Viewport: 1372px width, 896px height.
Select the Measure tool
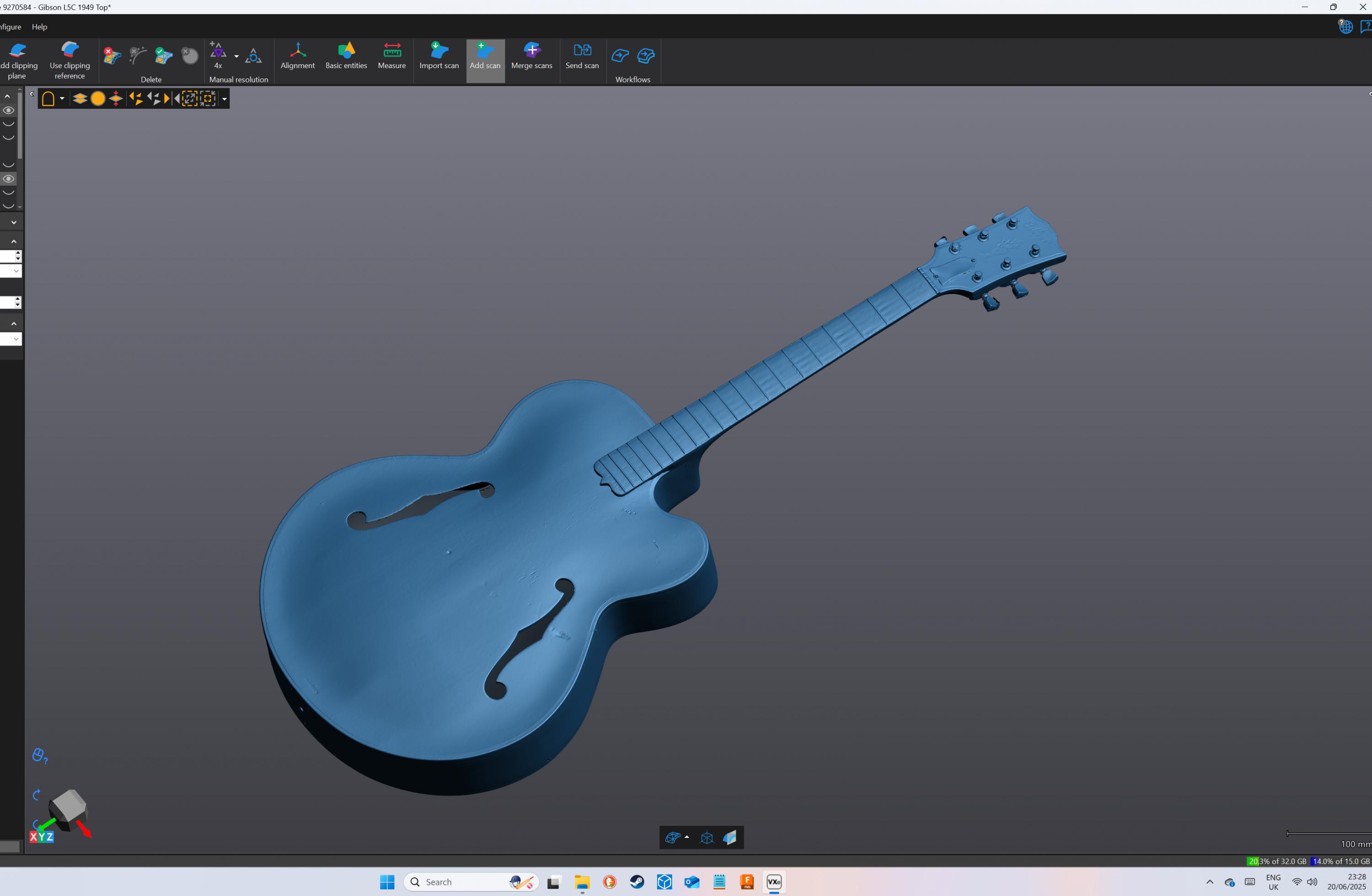coord(392,56)
